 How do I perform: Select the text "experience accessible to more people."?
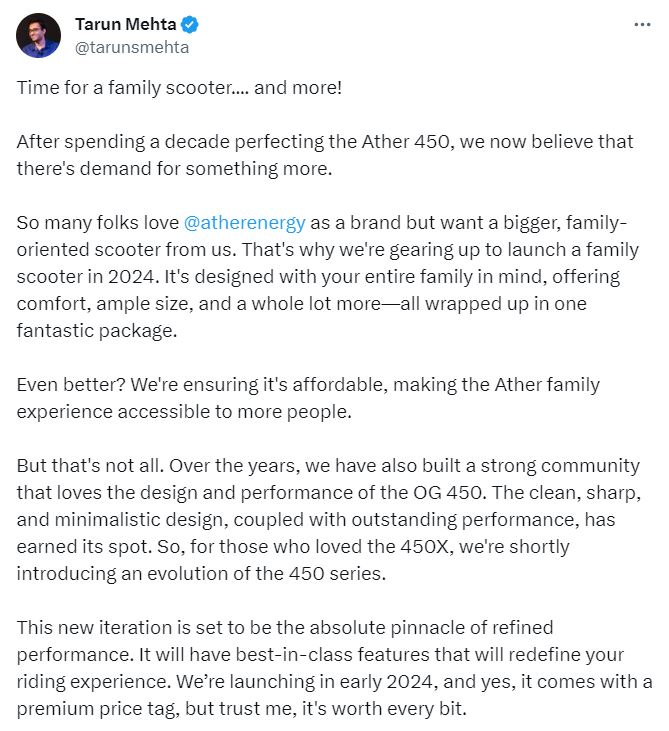(184, 412)
